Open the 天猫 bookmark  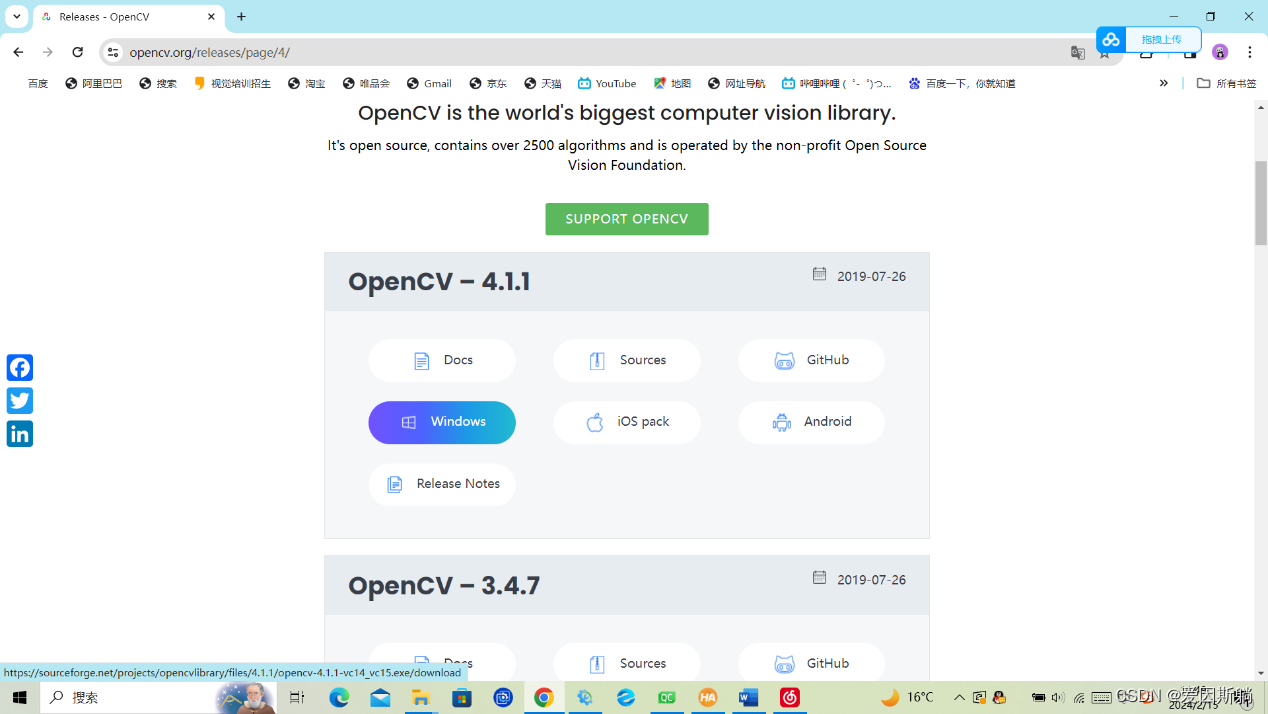(543, 83)
